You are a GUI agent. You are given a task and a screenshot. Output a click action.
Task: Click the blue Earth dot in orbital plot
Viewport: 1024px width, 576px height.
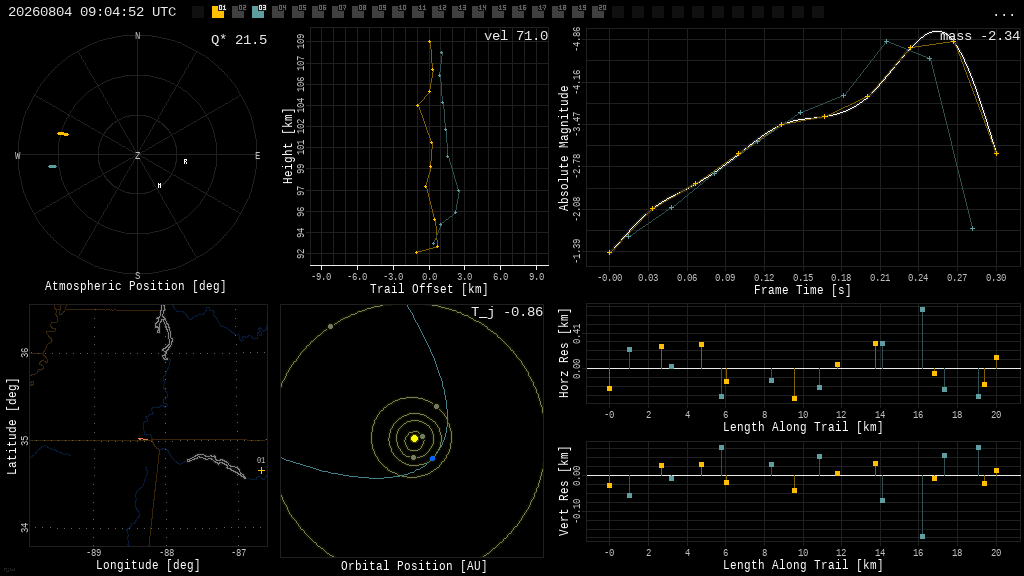coord(432,458)
